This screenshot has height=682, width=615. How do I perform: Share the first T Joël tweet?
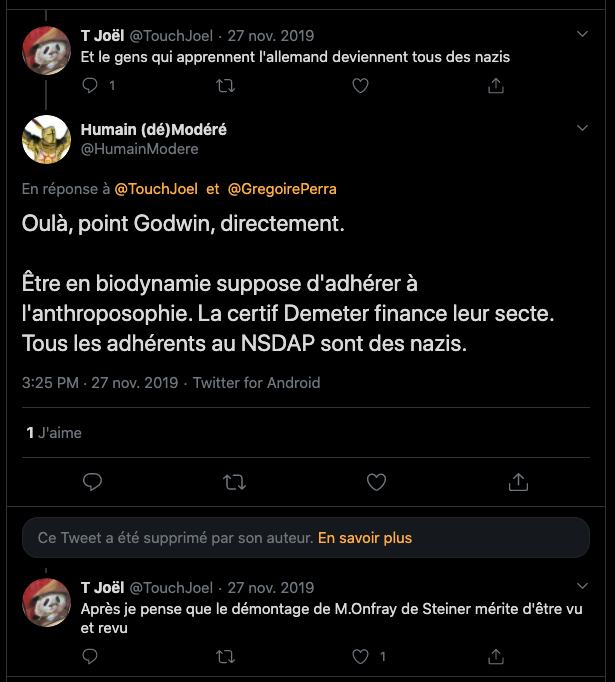tap(496, 86)
